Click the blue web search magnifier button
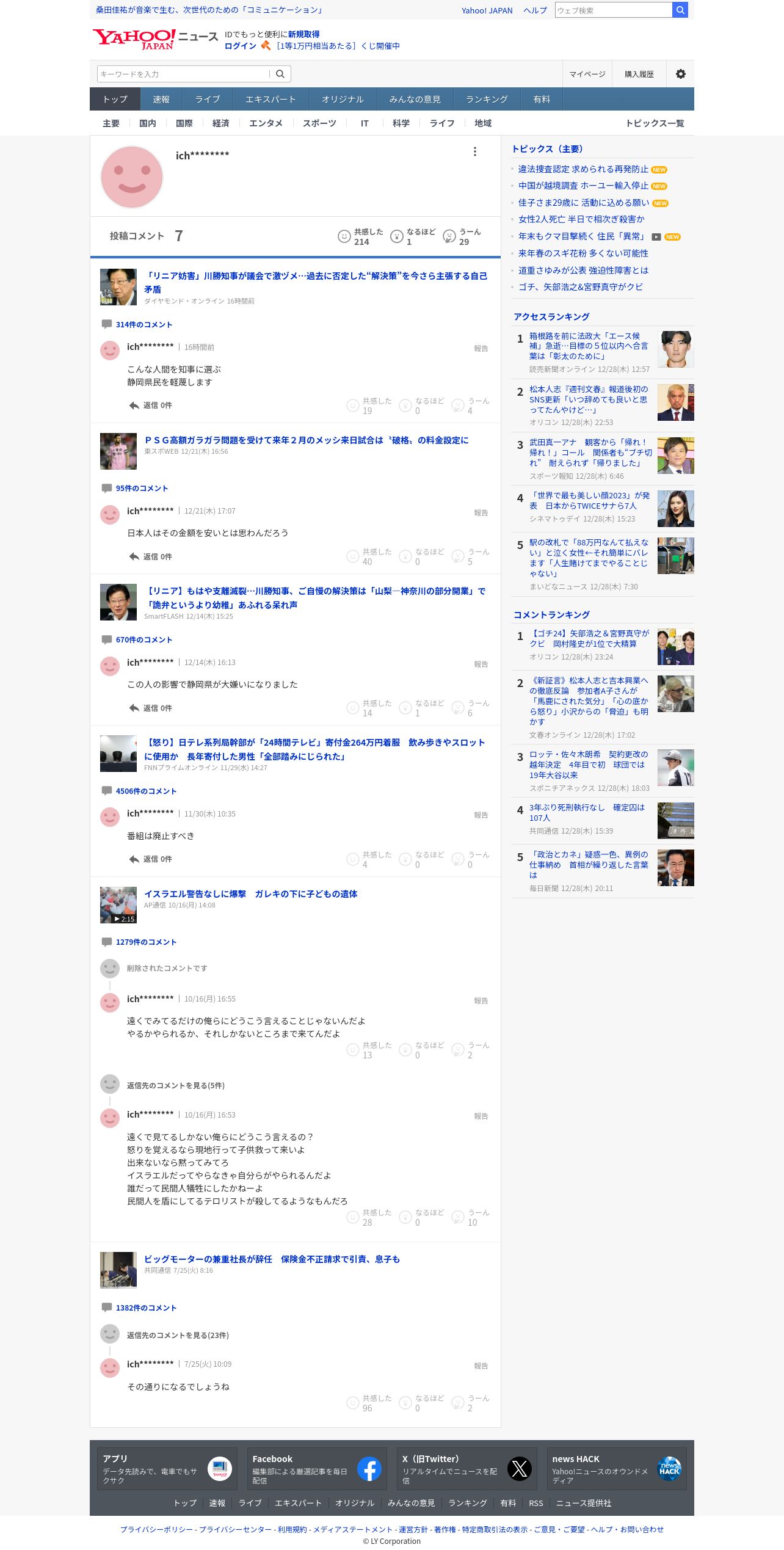Screen dimensions: 784x1550 680,10
